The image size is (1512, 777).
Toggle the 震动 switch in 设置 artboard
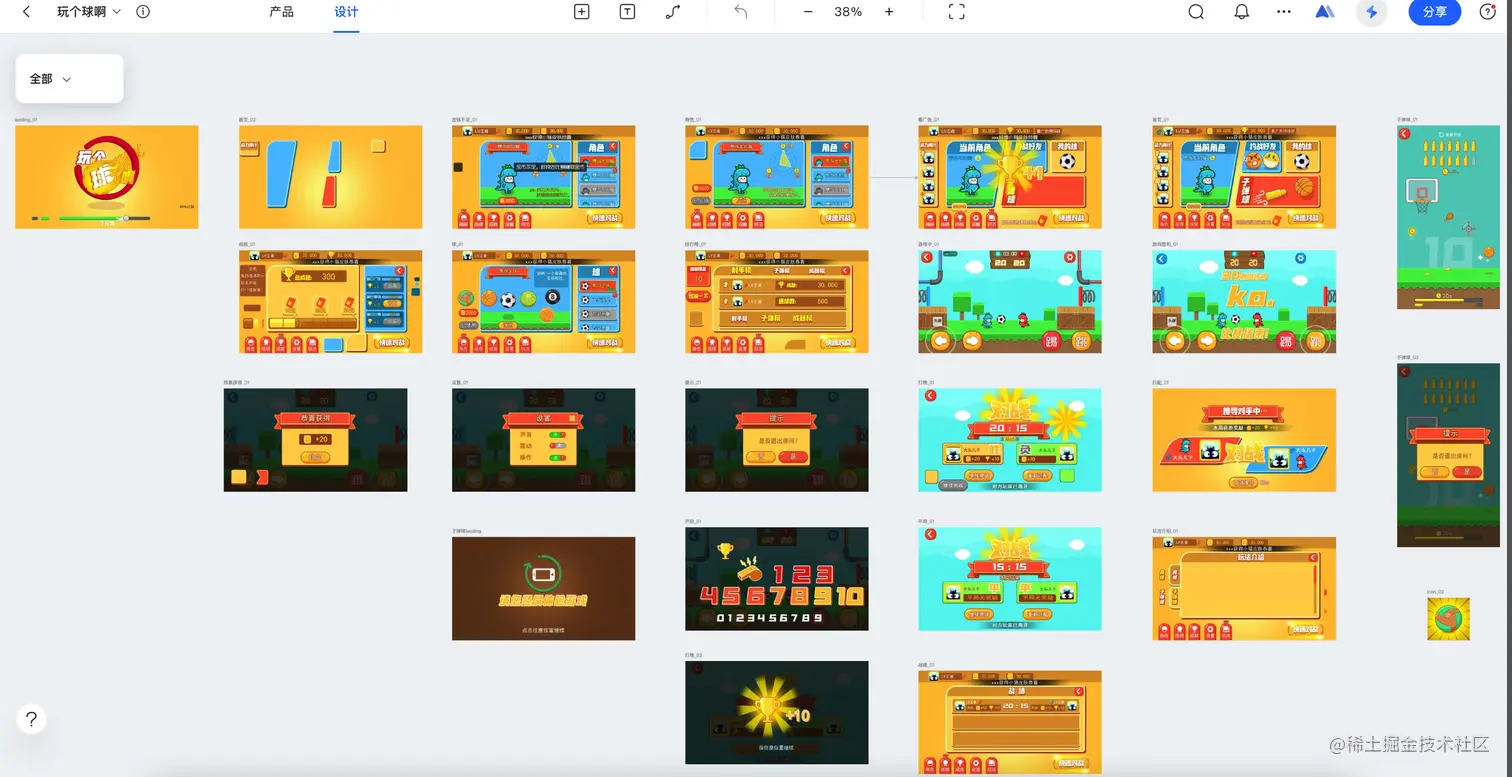point(557,445)
